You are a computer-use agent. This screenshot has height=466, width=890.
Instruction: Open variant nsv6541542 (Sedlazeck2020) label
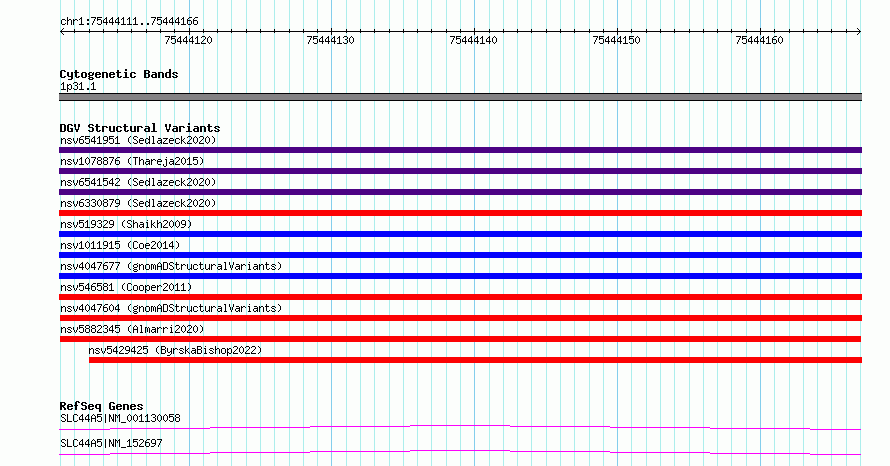[138, 182]
